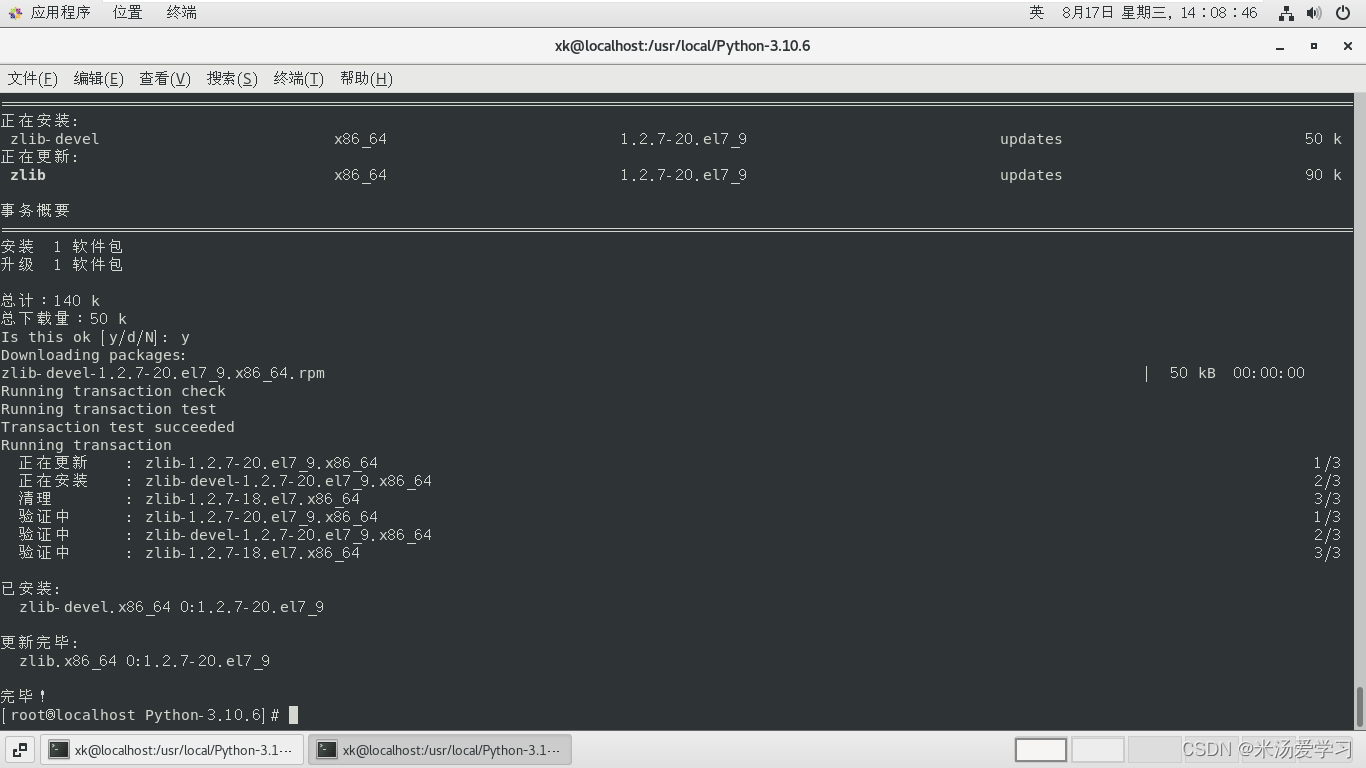Click the network connection icon
Viewport: 1366px width, 768px height.
[1286, 13]
